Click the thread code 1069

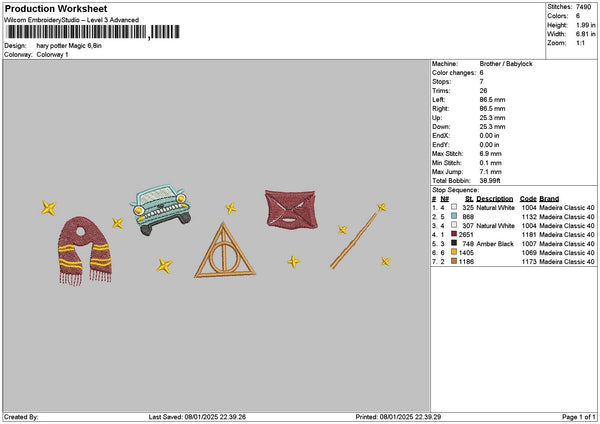(x=529, y=253)
